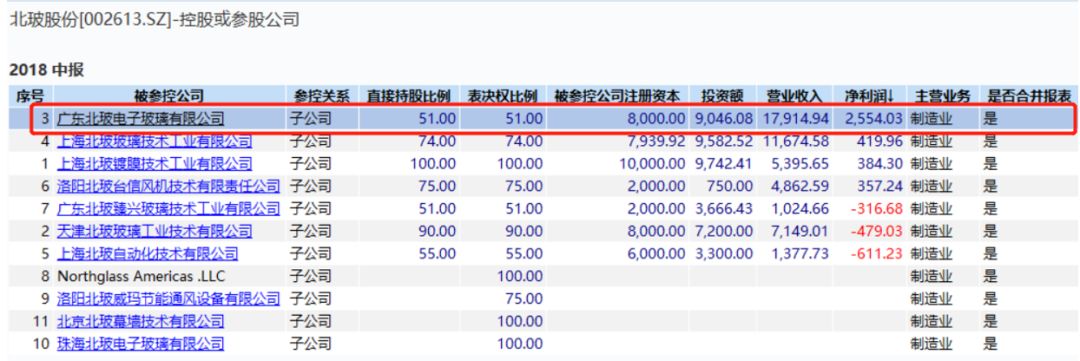The height and width of the screenshot is (361, 1080).
Task: Select investment value 9,046.08
Action: coord(723,118)
